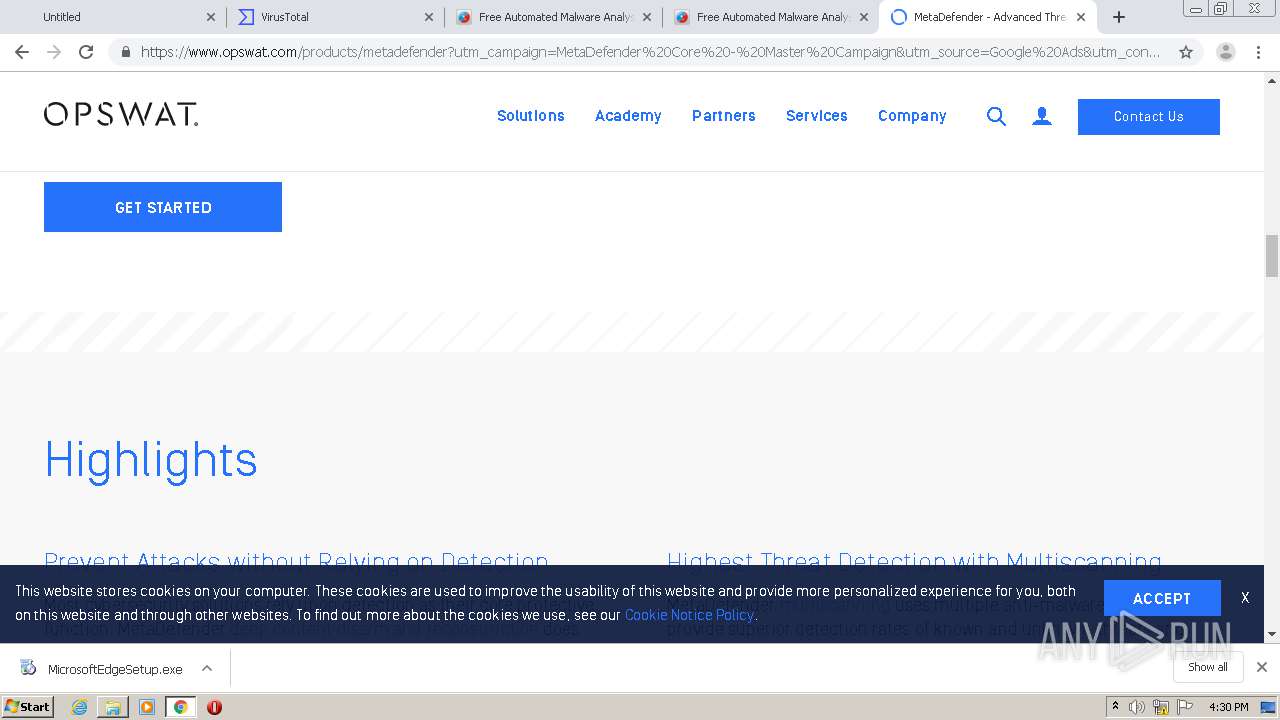Close the MetaDefender tab
Viewport: 1280px width, 720px height.
click(1081, 17)
